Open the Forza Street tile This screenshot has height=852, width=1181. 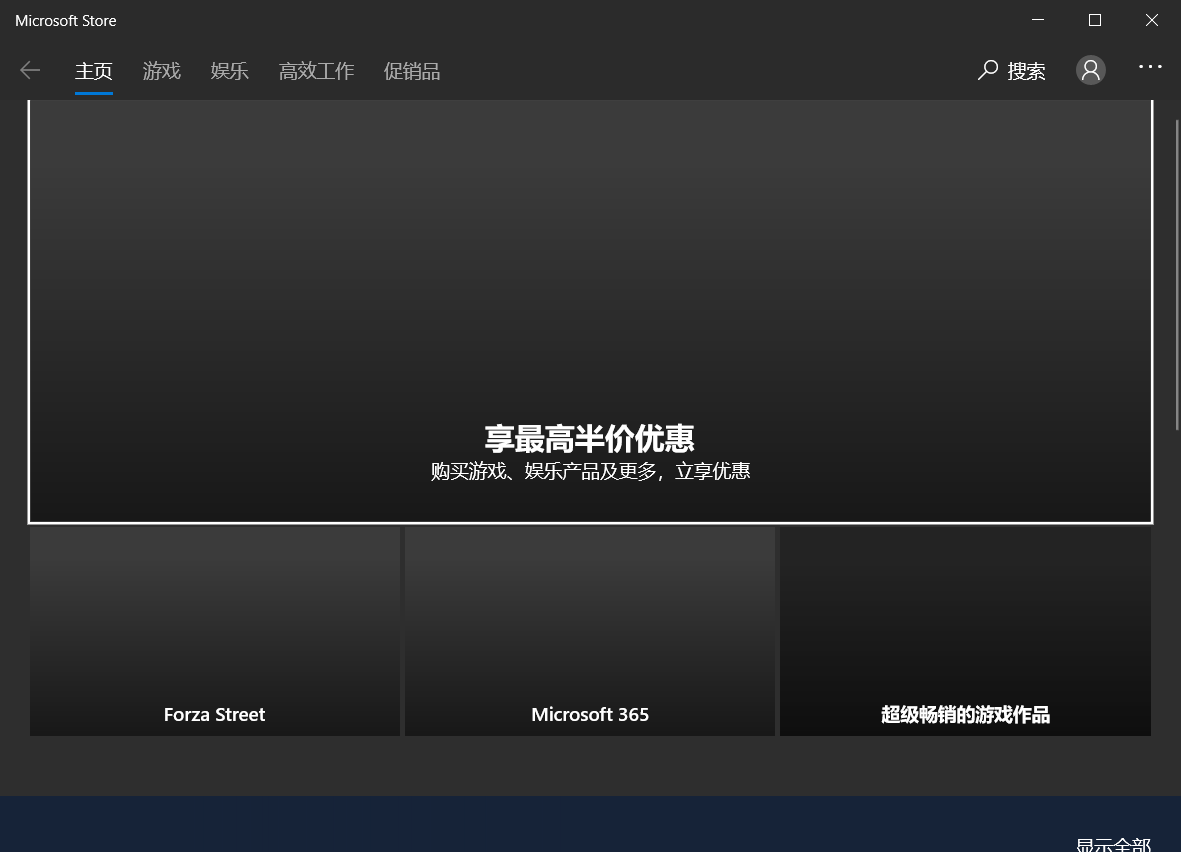click(x=215, y=631)
